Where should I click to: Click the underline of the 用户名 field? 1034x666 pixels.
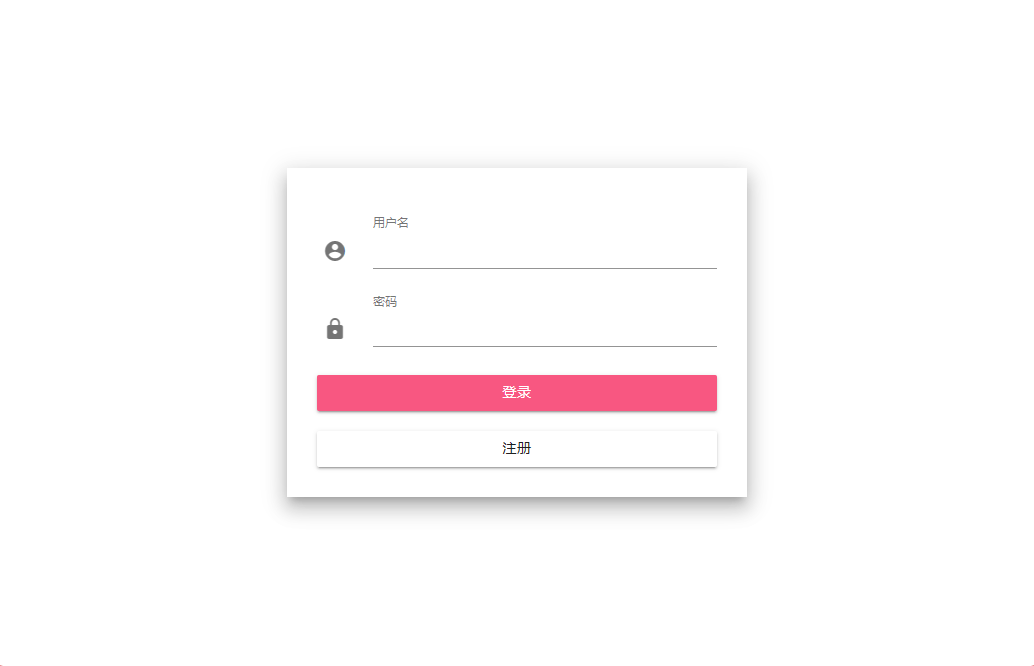coord(544,268)
